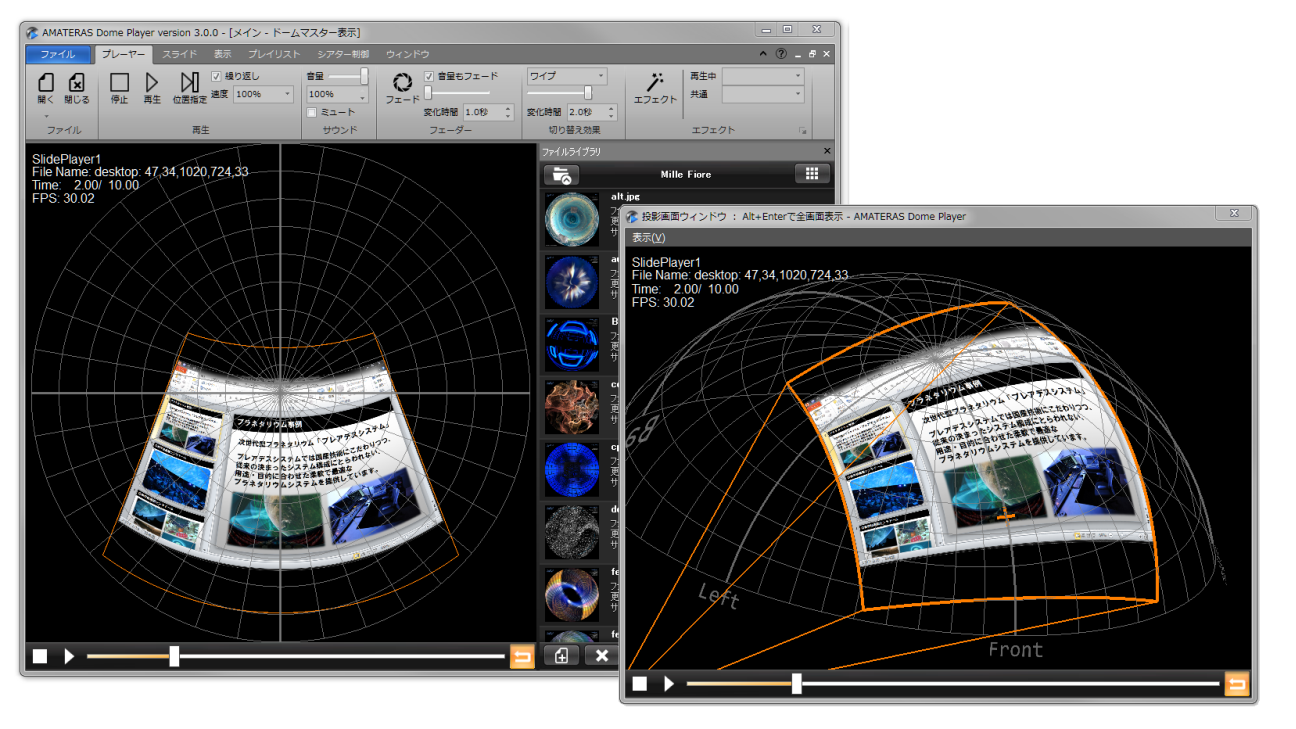Click the alt.jpg file name

coord(624,197)
